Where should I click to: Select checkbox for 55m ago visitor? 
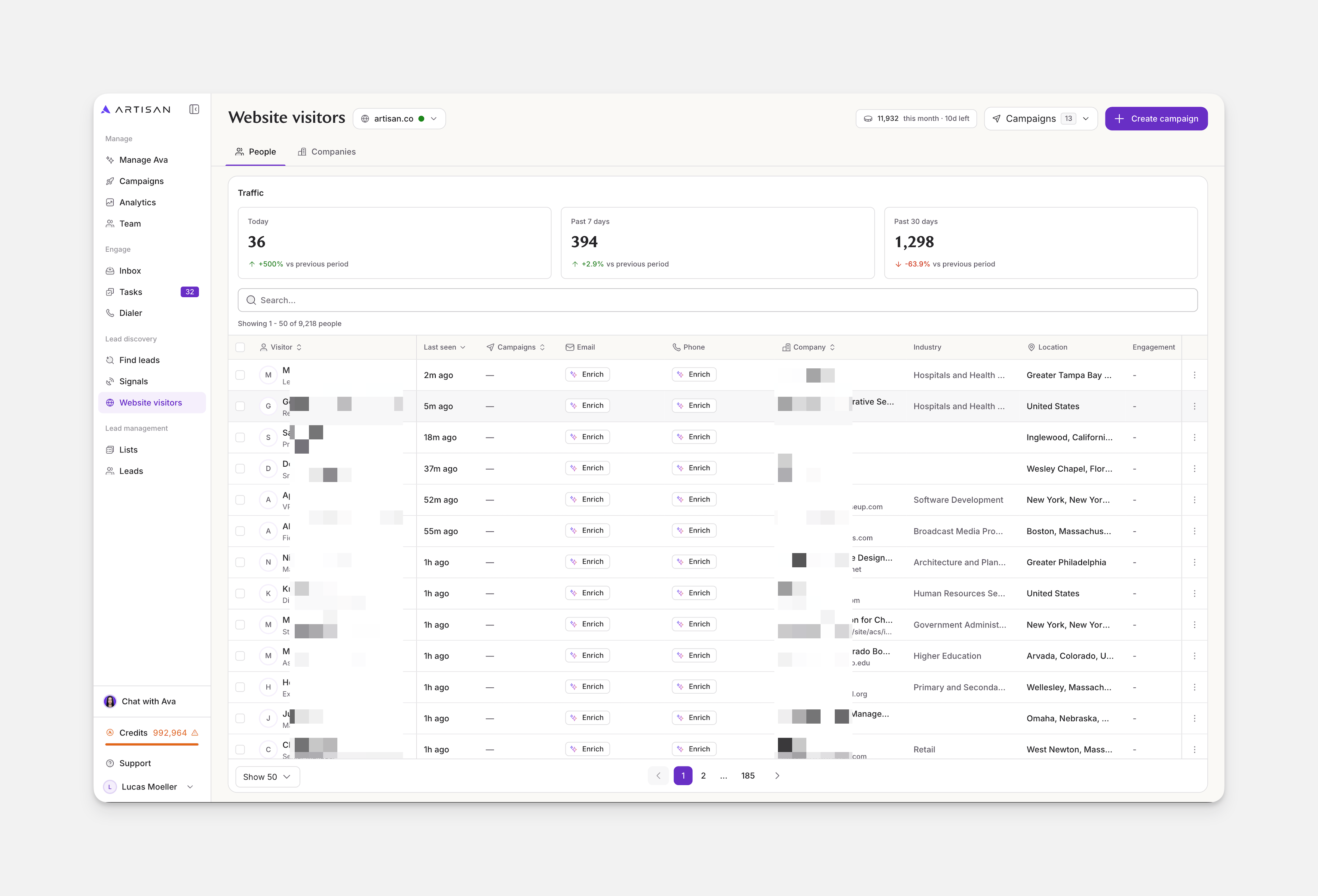tap(240, 531)
